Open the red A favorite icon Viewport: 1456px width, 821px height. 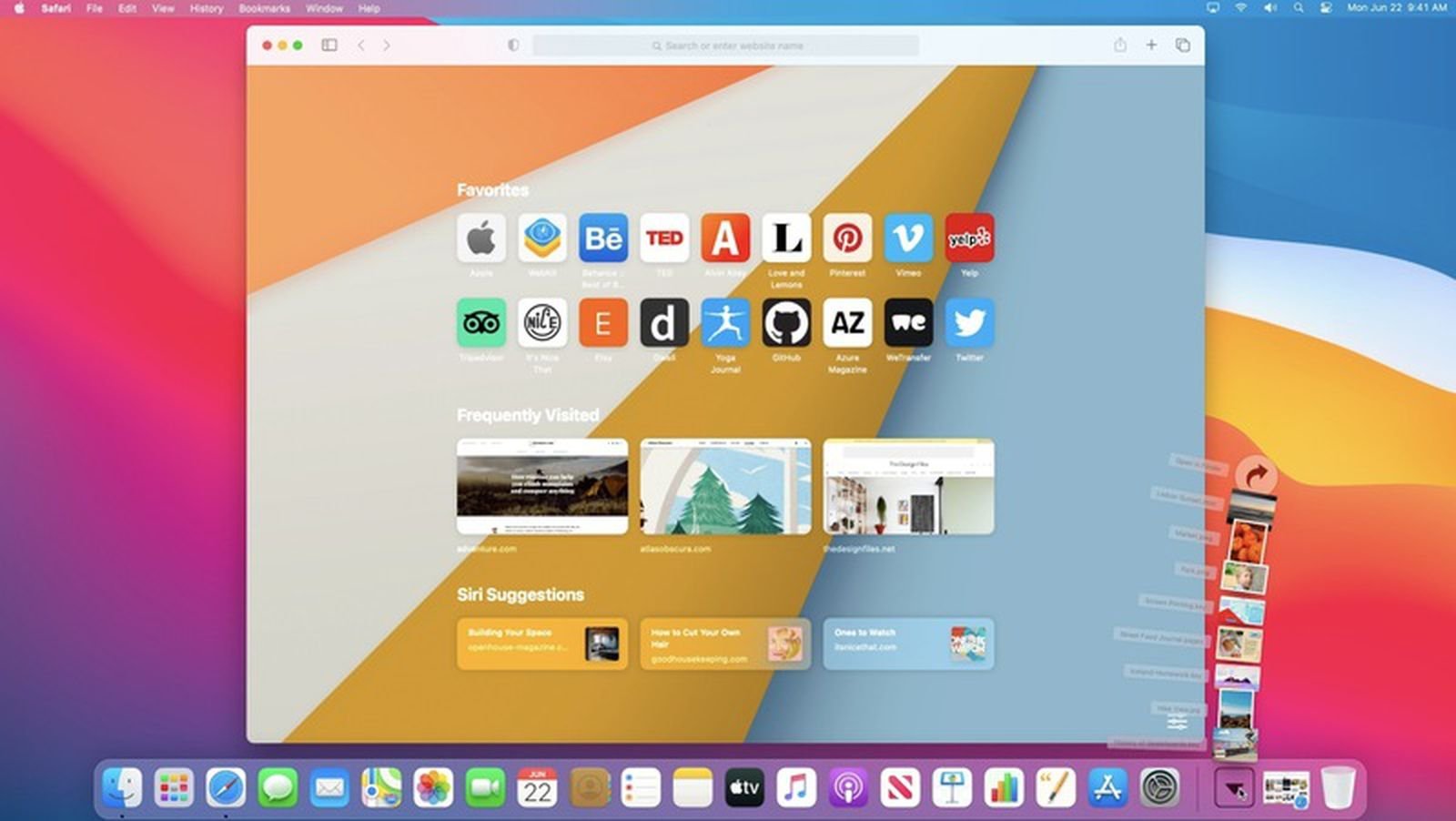725,238
